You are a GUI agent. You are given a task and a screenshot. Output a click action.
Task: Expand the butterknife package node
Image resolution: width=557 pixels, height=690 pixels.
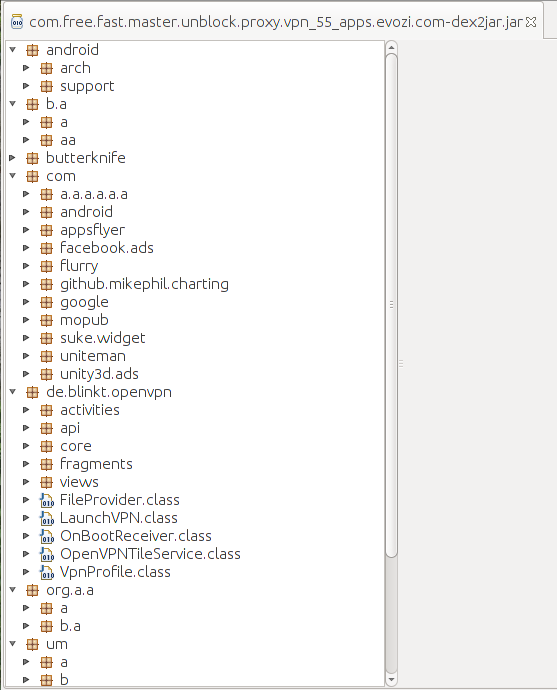point(12,158)
